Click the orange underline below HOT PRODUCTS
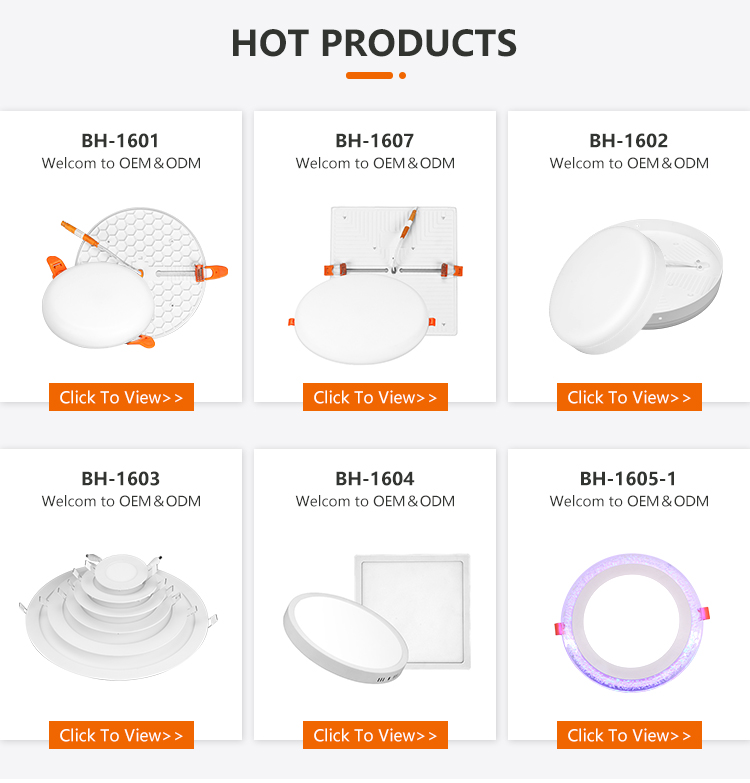The image size is (750, 783). tap(369, 75)
